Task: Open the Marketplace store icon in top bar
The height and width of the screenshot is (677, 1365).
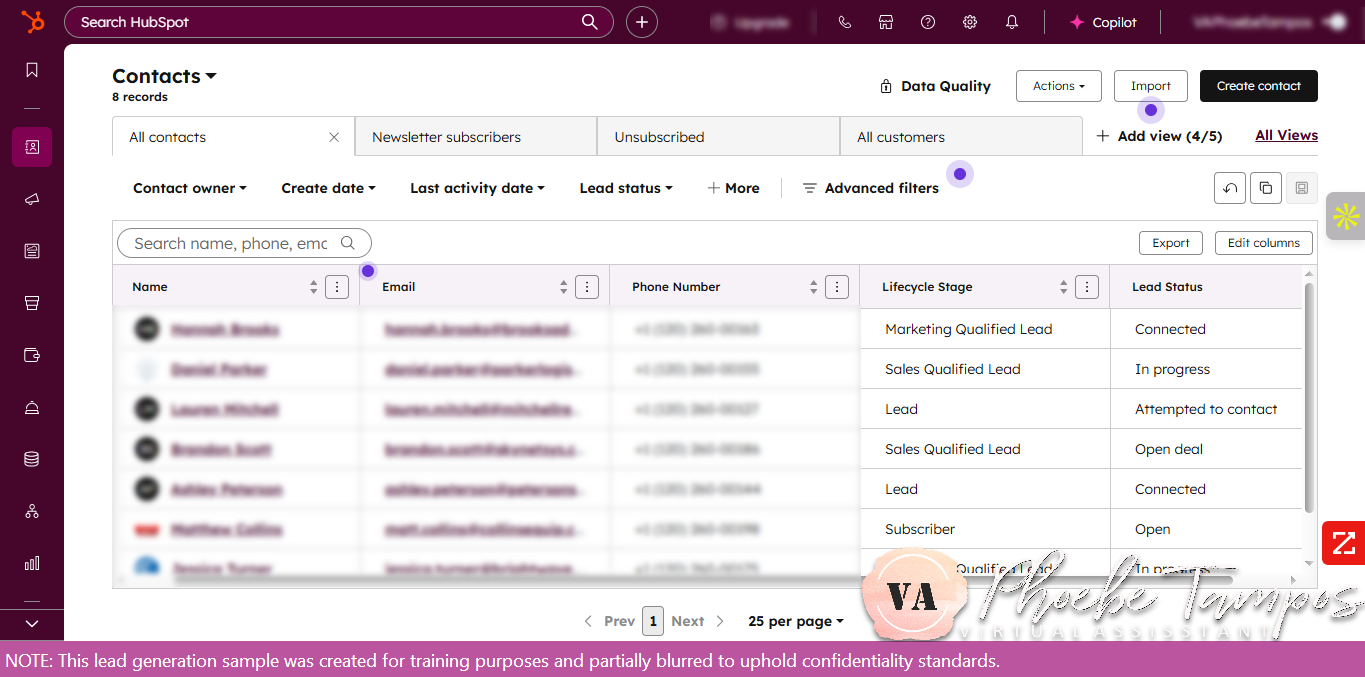Action: 885,21
